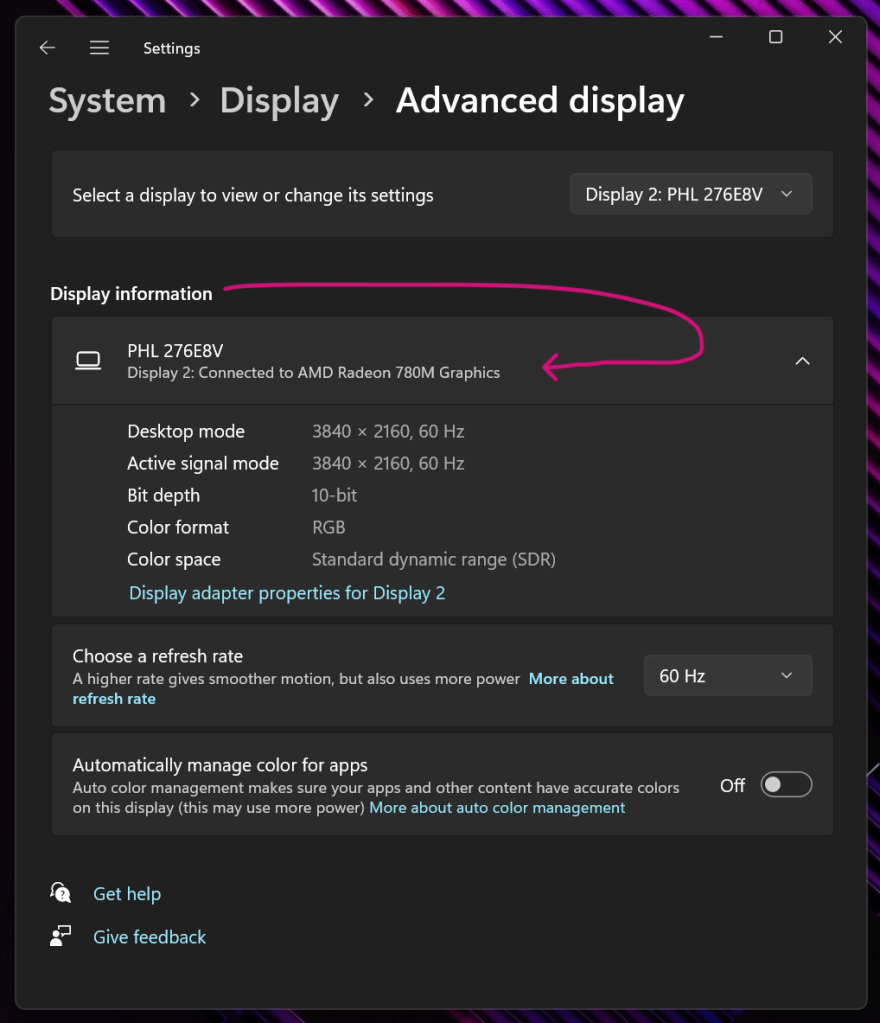Click the monitor icon beside PHL 276E8V

point(89,361)
